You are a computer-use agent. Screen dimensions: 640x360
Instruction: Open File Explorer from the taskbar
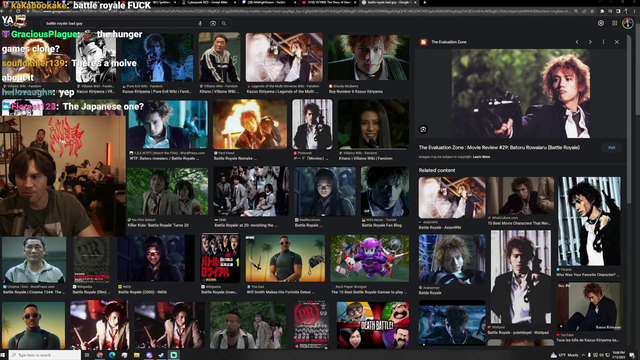(x=137, y=355)
